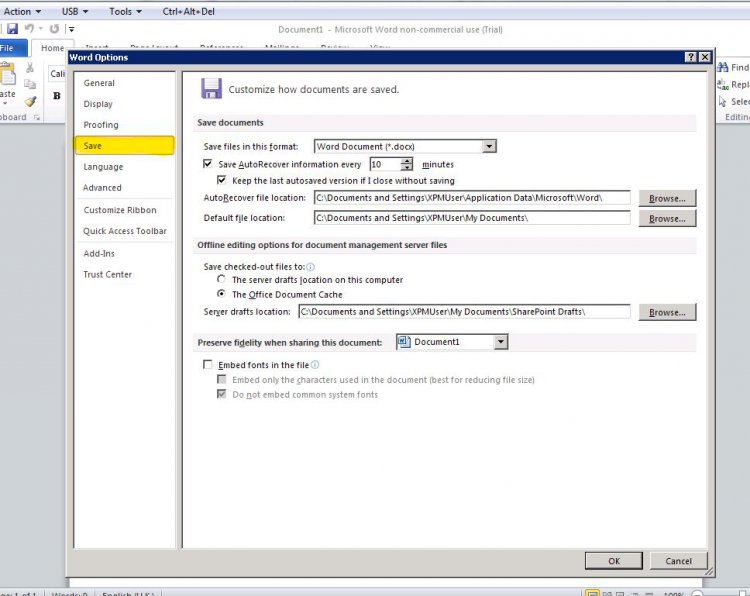Increase AutoRecover minutes with up arrow
This screenshot has height=596, width=750.
[407, 161]
